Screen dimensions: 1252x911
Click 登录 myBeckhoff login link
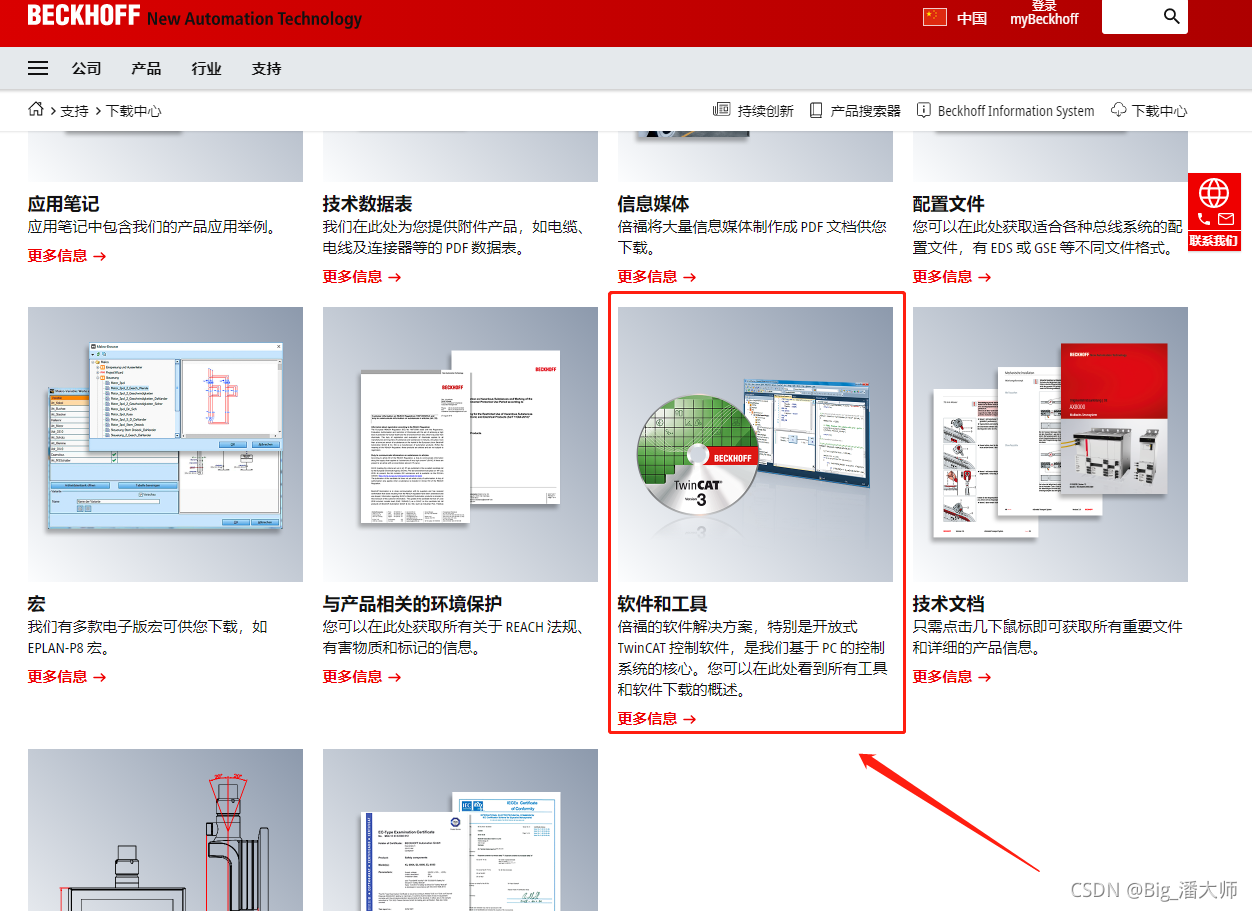pos(1044,13)
